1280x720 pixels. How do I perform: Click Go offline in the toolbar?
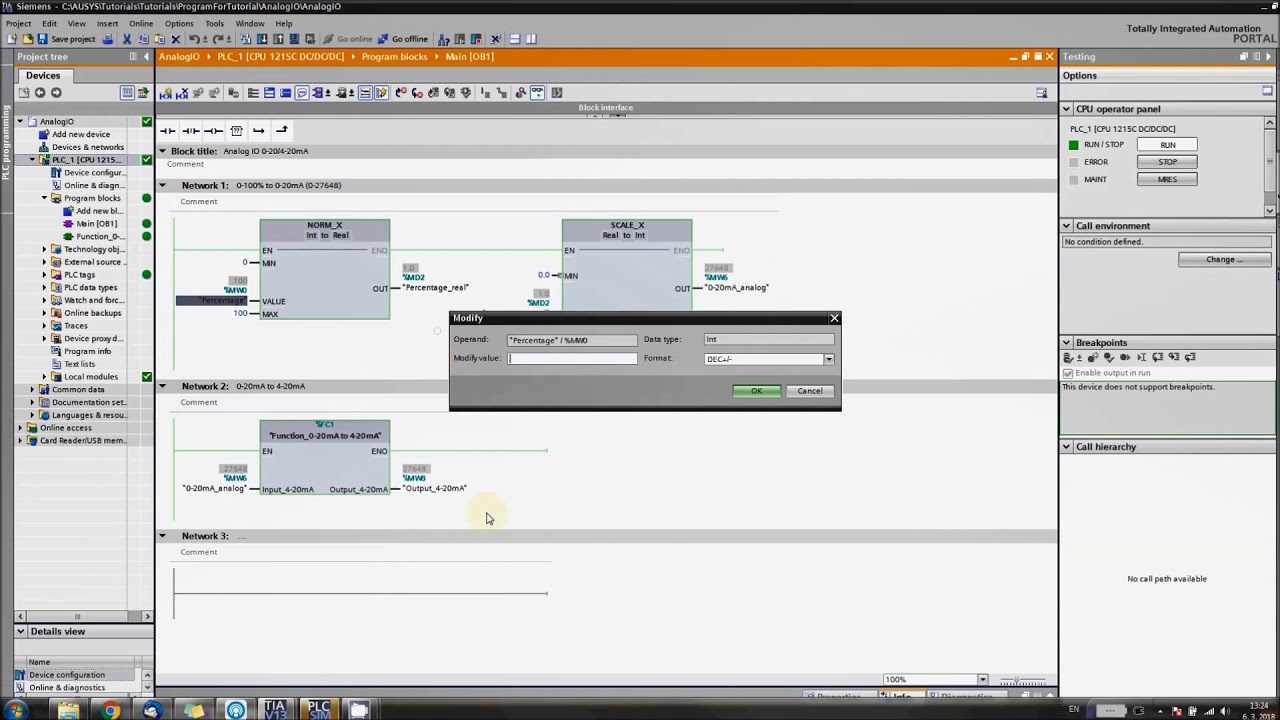click(404, 39)
